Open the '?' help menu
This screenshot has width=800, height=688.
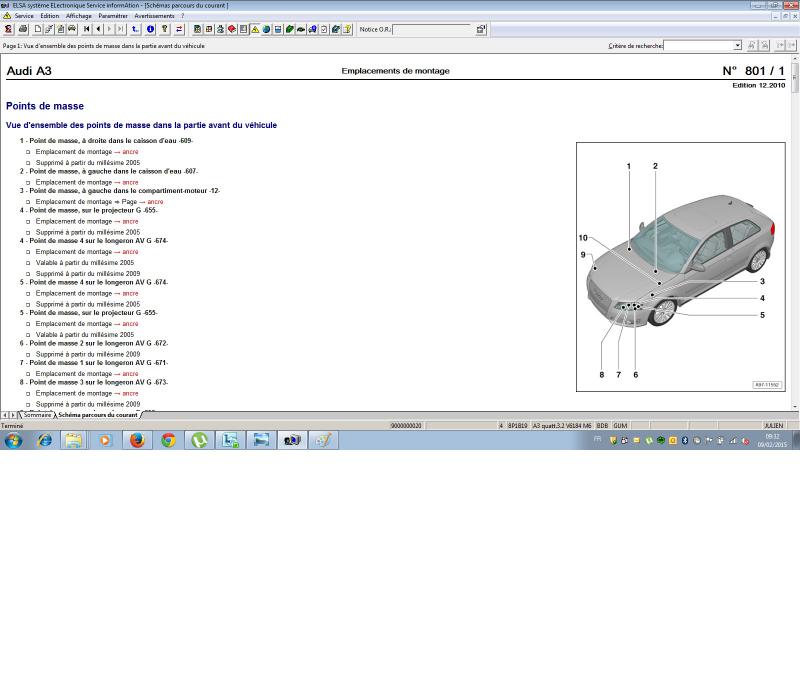[x=182, y=16]
